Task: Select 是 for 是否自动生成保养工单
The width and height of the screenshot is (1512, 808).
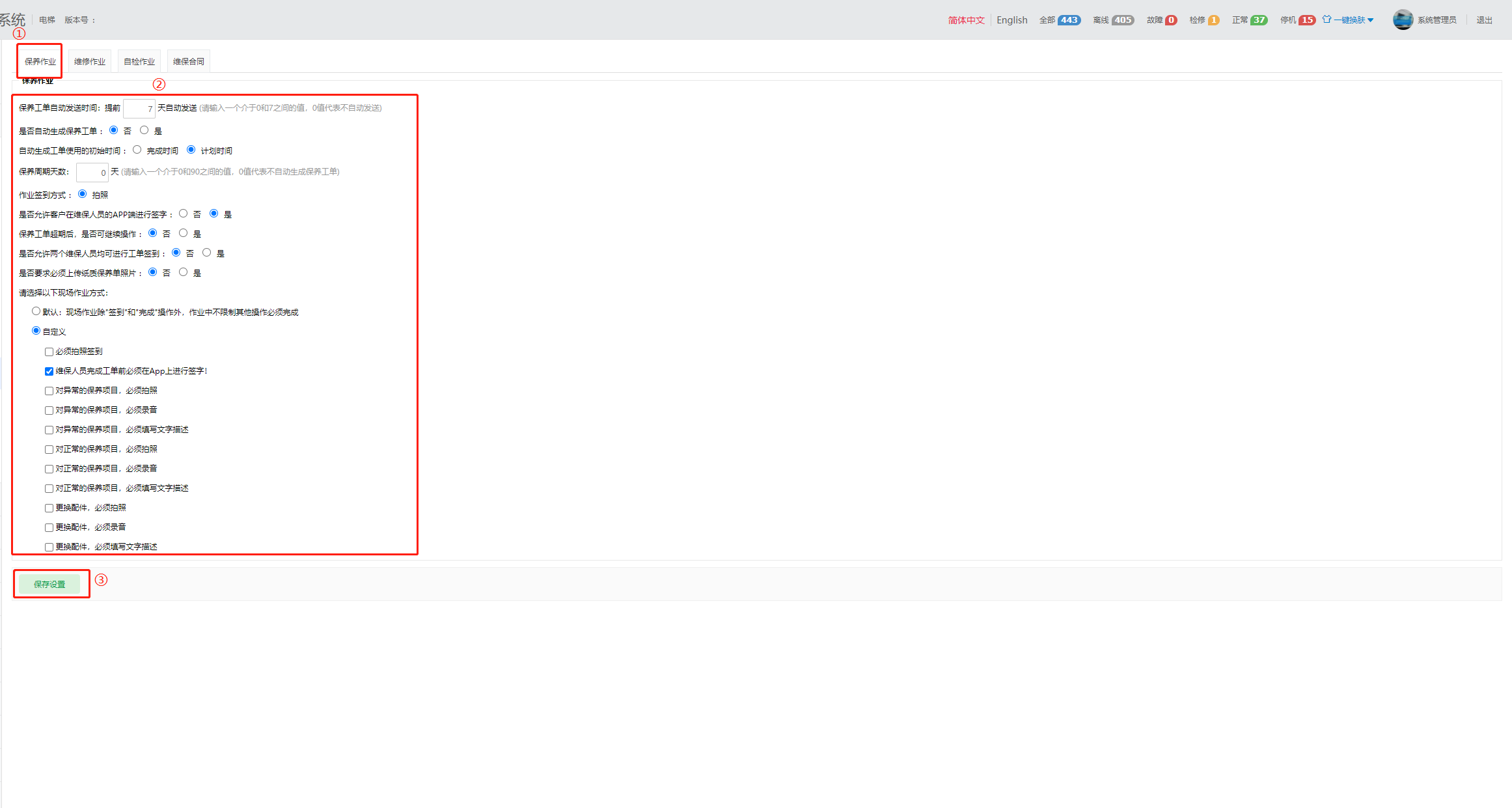Action: pos(144,130)
